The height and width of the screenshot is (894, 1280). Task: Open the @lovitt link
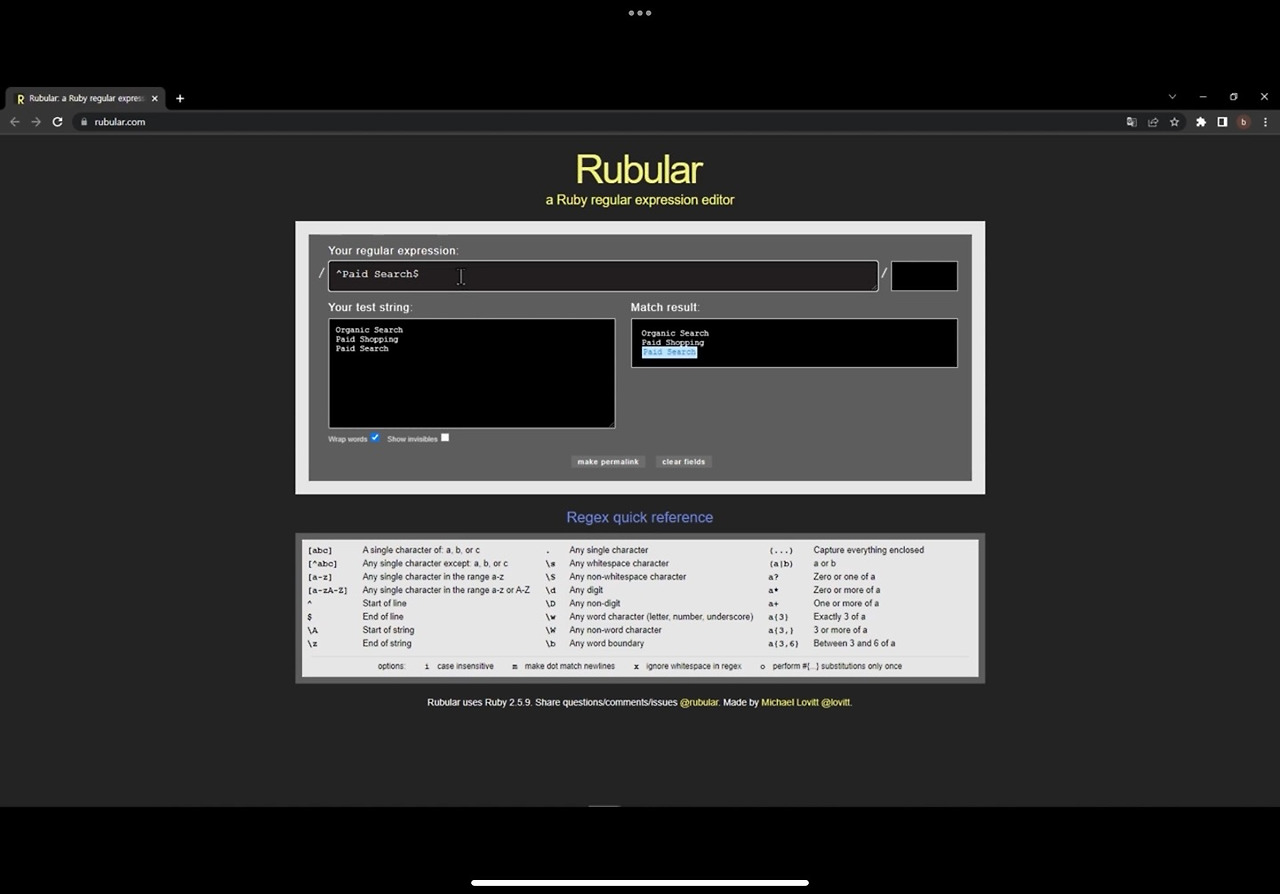coord(836,702)
